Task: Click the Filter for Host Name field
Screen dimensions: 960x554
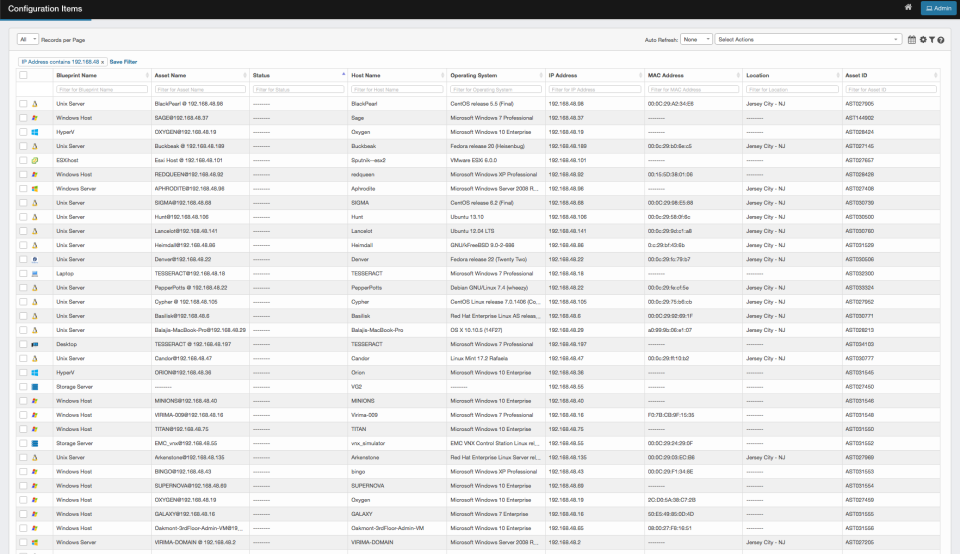Action: tap(397, 89)
